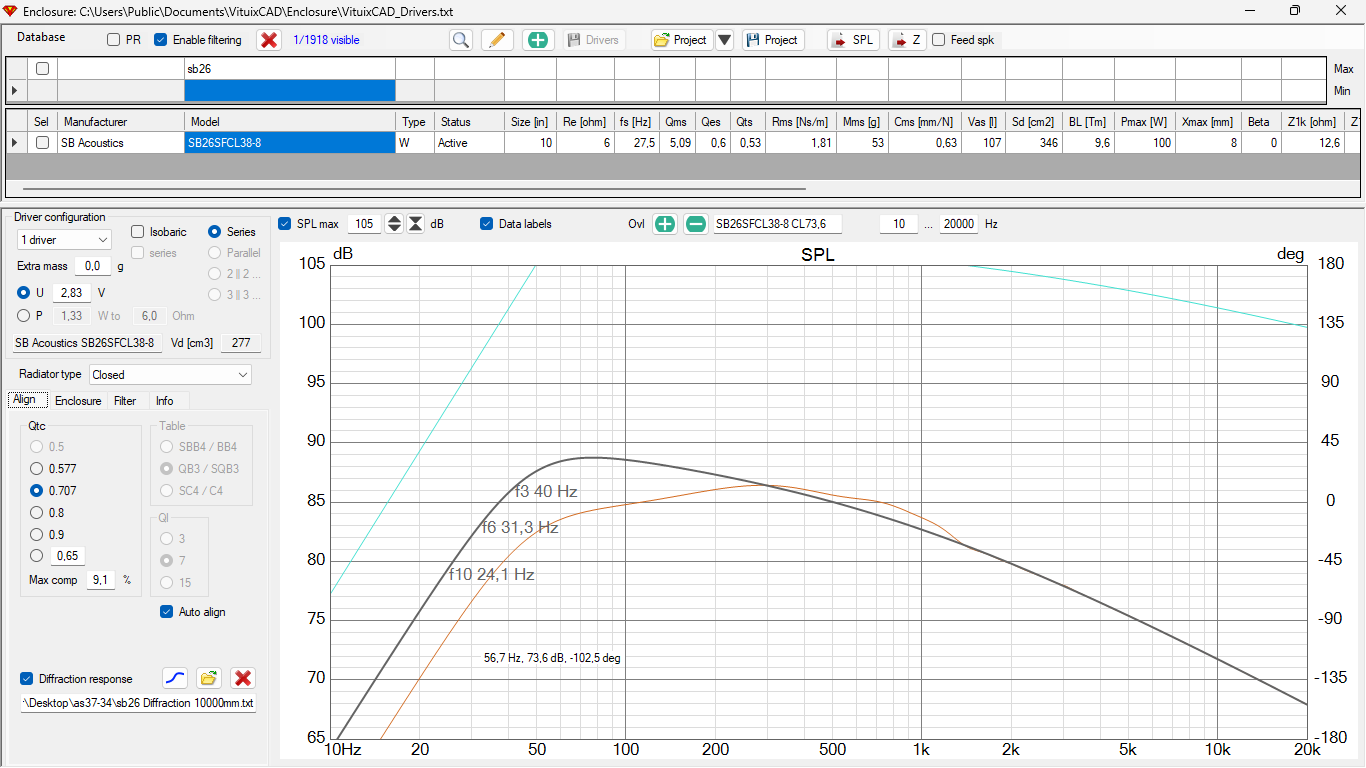Select Qtc 0.577 radio button
The height and width of the screenshot is (768, 1366).
click(37, 469)
